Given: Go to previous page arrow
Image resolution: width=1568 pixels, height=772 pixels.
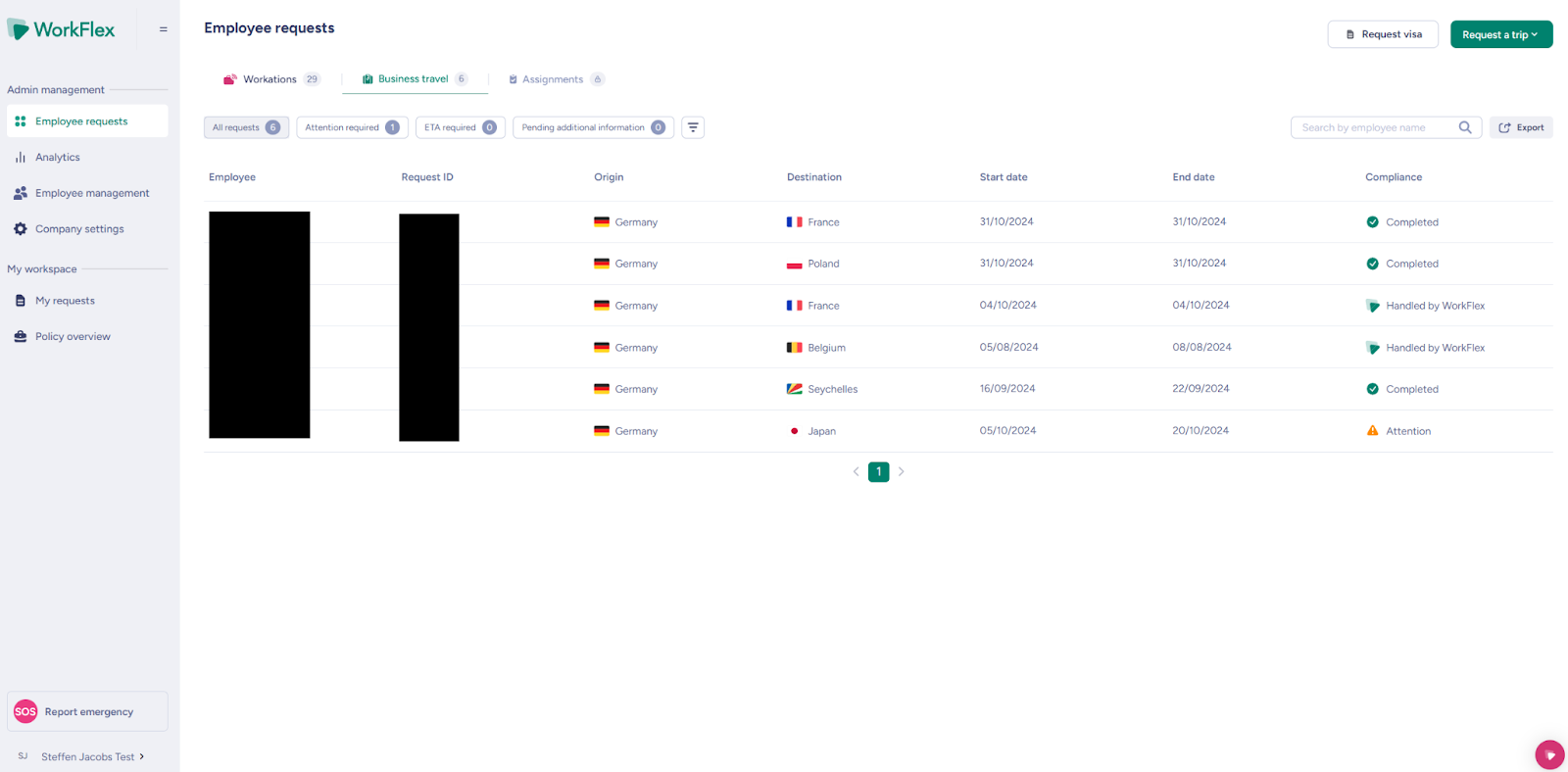Looking at the screenshot, I should 856,471.
